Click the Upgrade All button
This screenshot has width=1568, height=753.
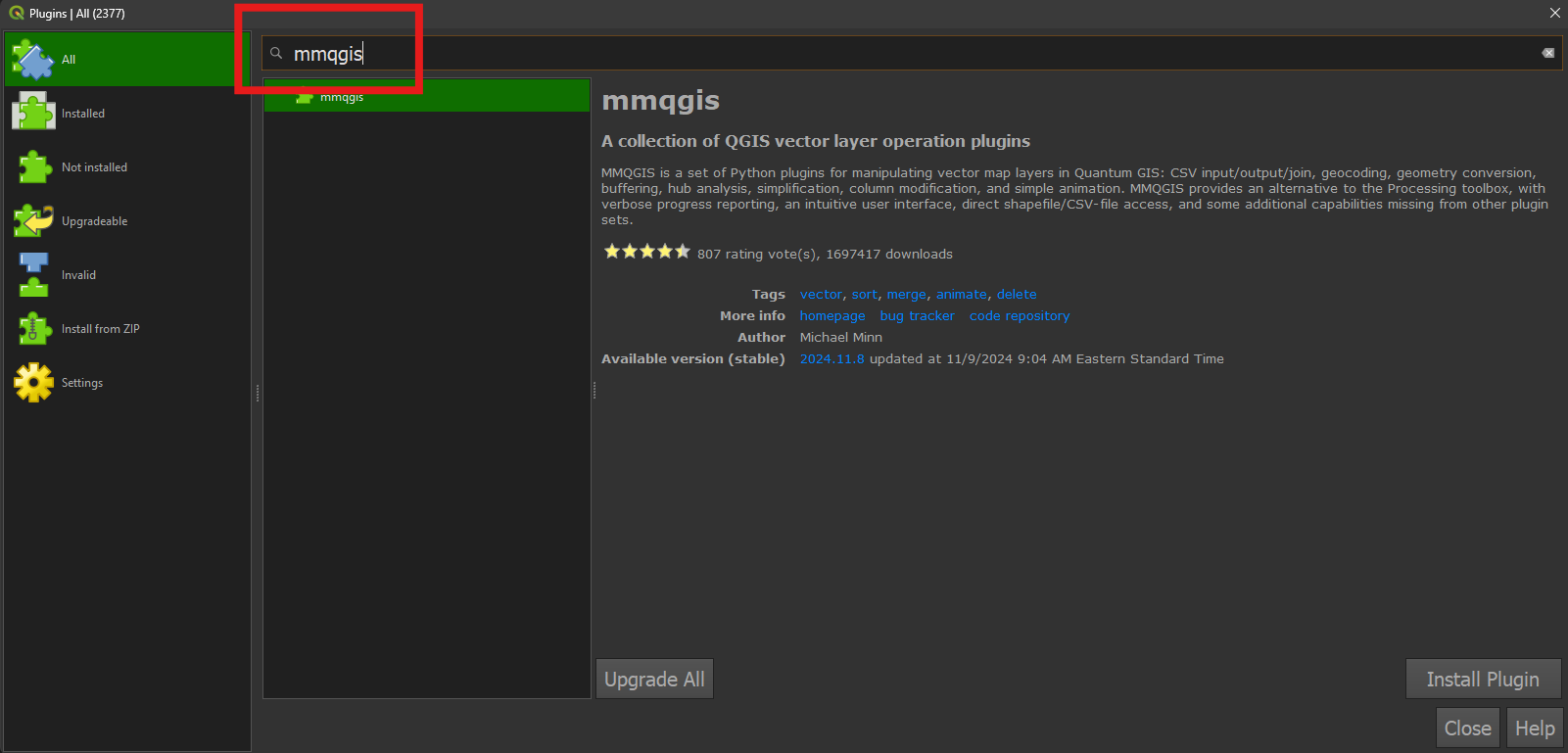[654, 679]
